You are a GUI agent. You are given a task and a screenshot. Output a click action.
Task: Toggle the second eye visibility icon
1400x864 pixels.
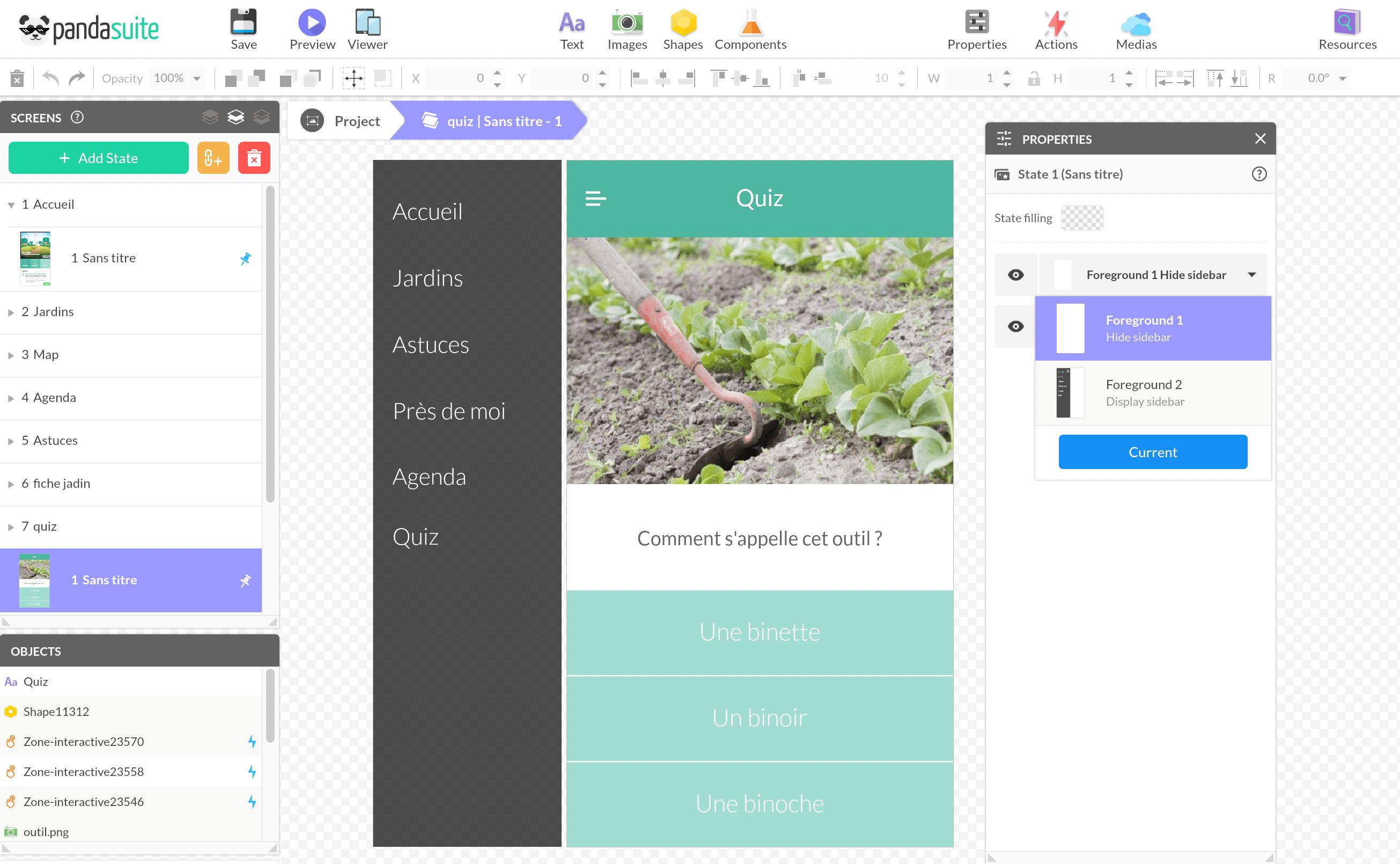(x=1015, y=326)
